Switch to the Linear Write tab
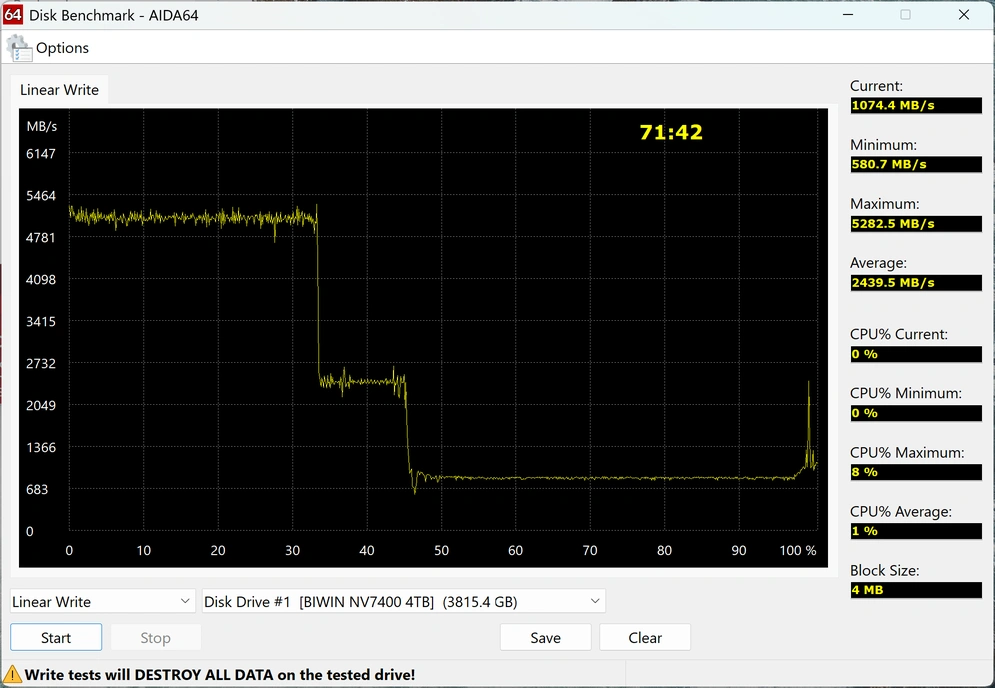This screenshot has width=995, height=688. (x=59, y=90)
